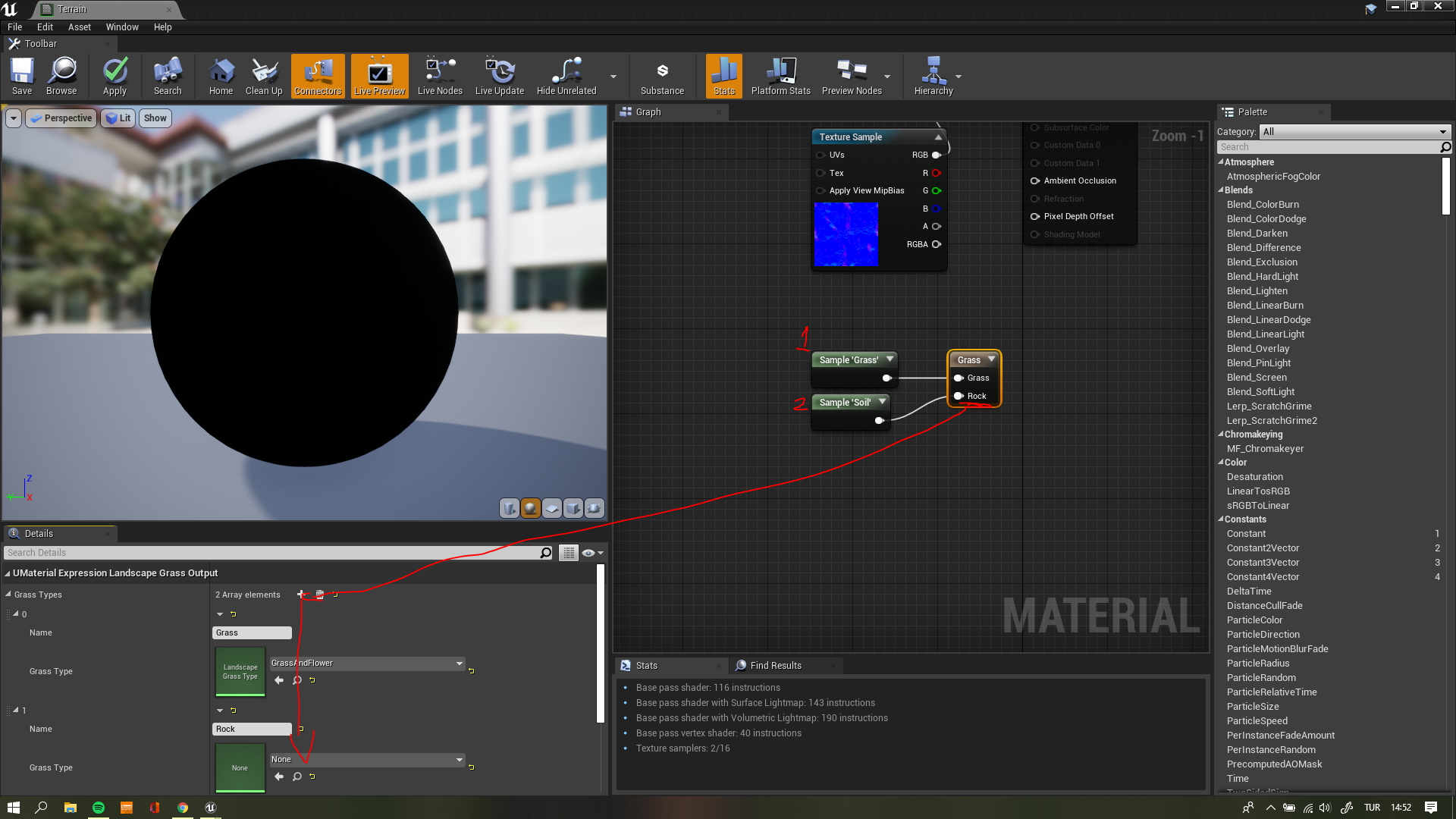Add new Grass Types array element
Screen dimensions: 1456x819
pyautogui.click(x=301, y=595)
